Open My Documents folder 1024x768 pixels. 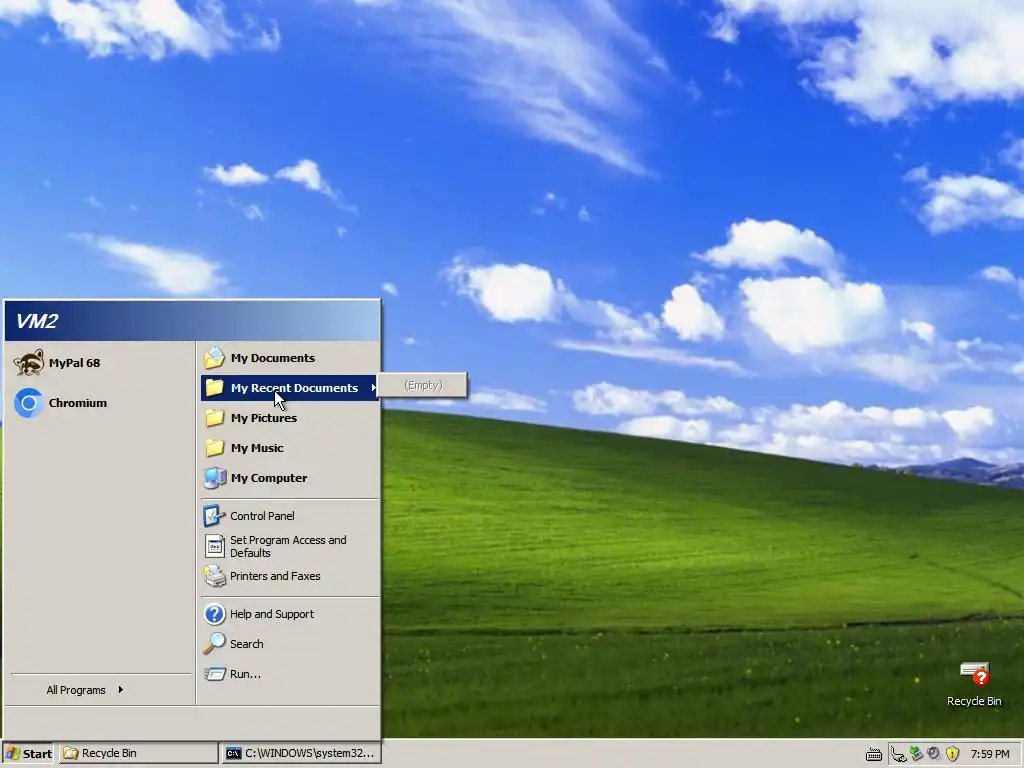click(x=289, y=358)
